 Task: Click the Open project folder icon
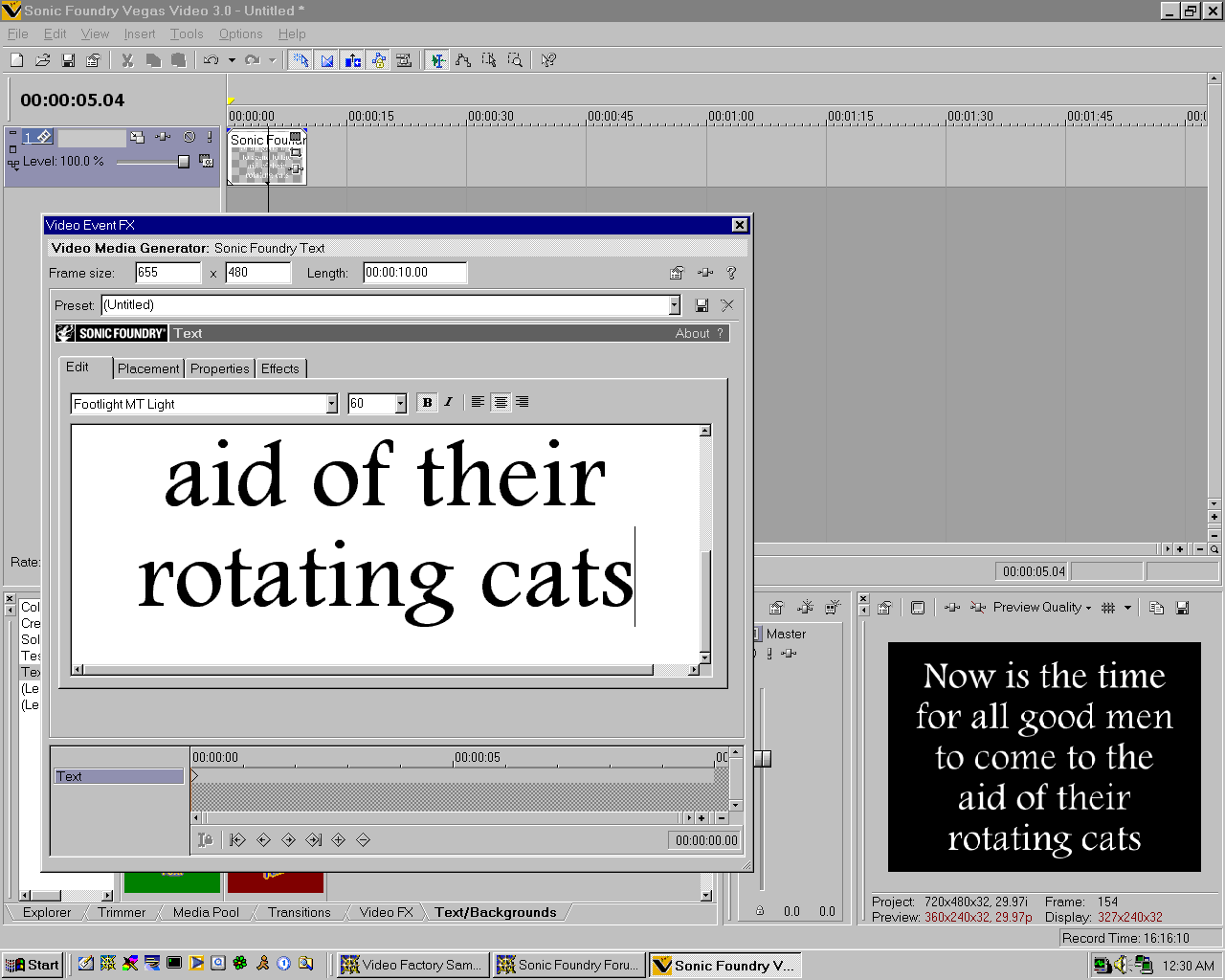coord(42,60)
